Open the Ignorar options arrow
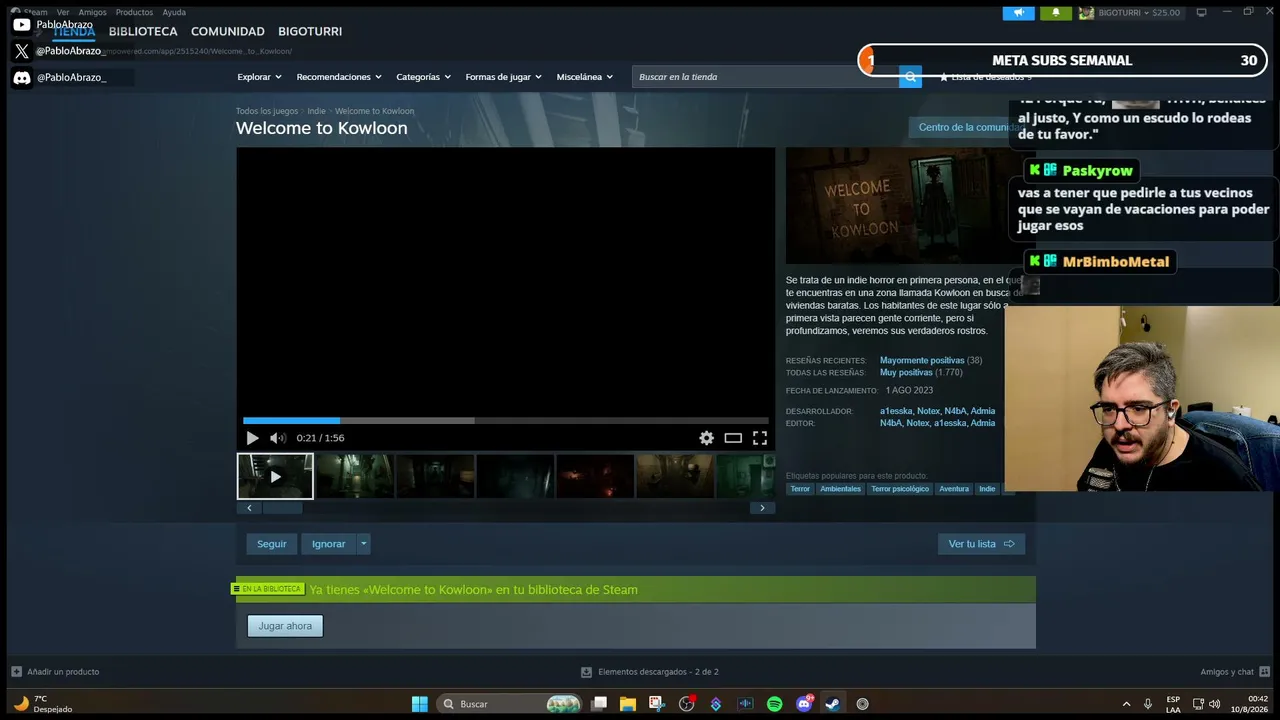Image resolution: width=1280 pixels, height=720 pixels. [x=364, y=544]
